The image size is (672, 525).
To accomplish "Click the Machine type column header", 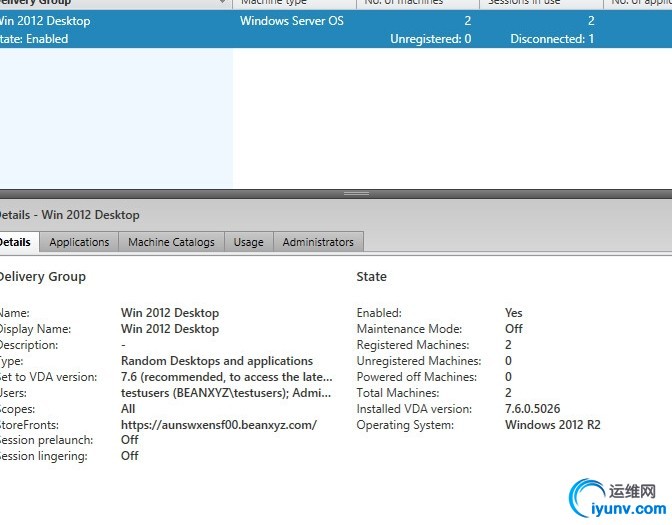I will (294, 3).
